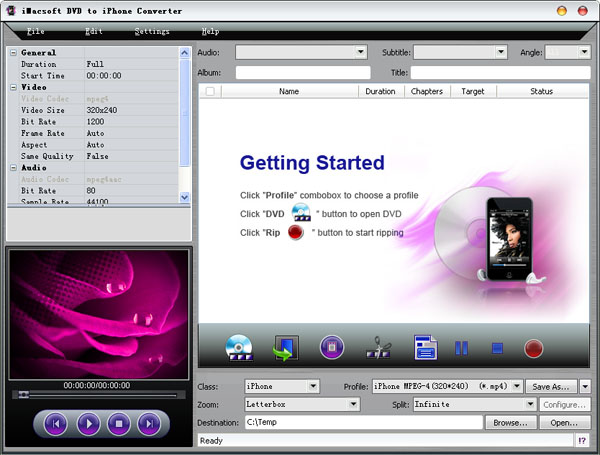The width and height of the screenshot is (600, 455).
Task: Select the audio Bit Rate 80 value
Action: point(131,191)
